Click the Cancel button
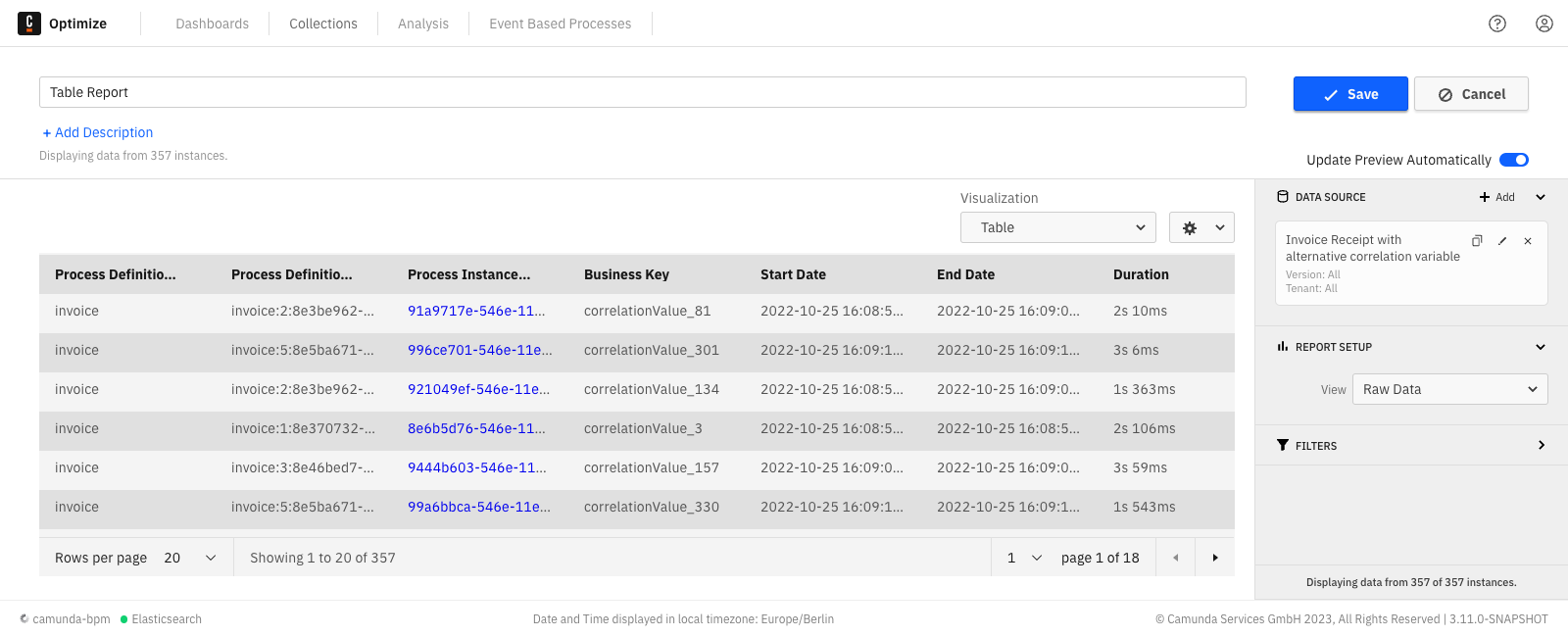Screen dimensions: 1568x637 click(x=1471, y=94)
